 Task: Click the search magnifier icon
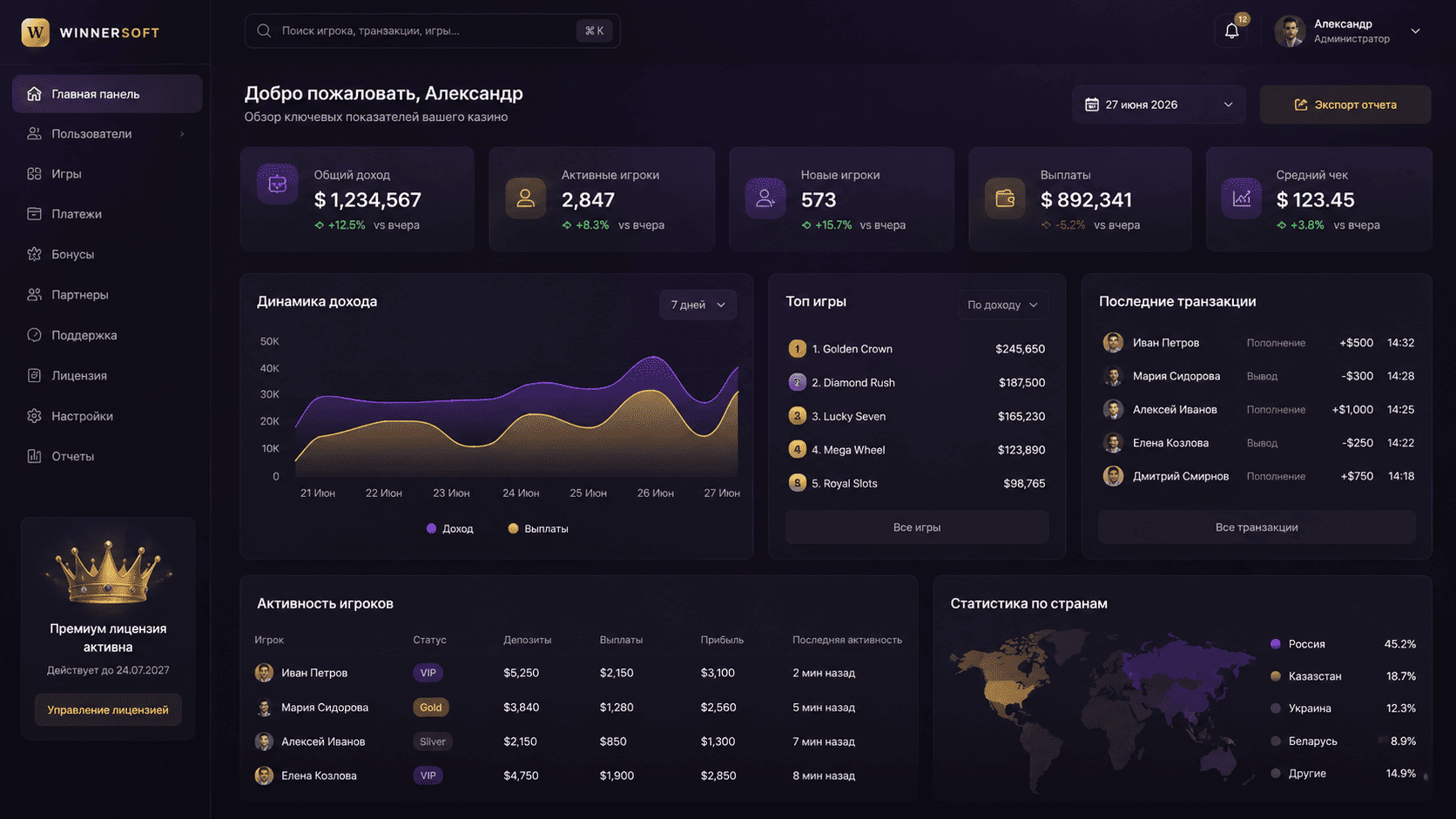pyautogui.click(x=264, y=30)
